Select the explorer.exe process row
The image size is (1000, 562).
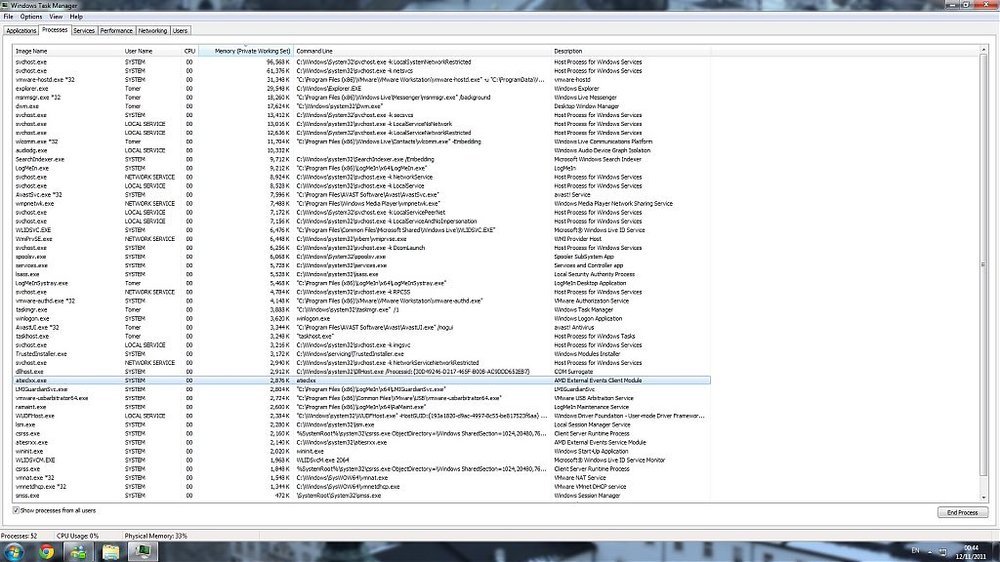pos(362,89)
